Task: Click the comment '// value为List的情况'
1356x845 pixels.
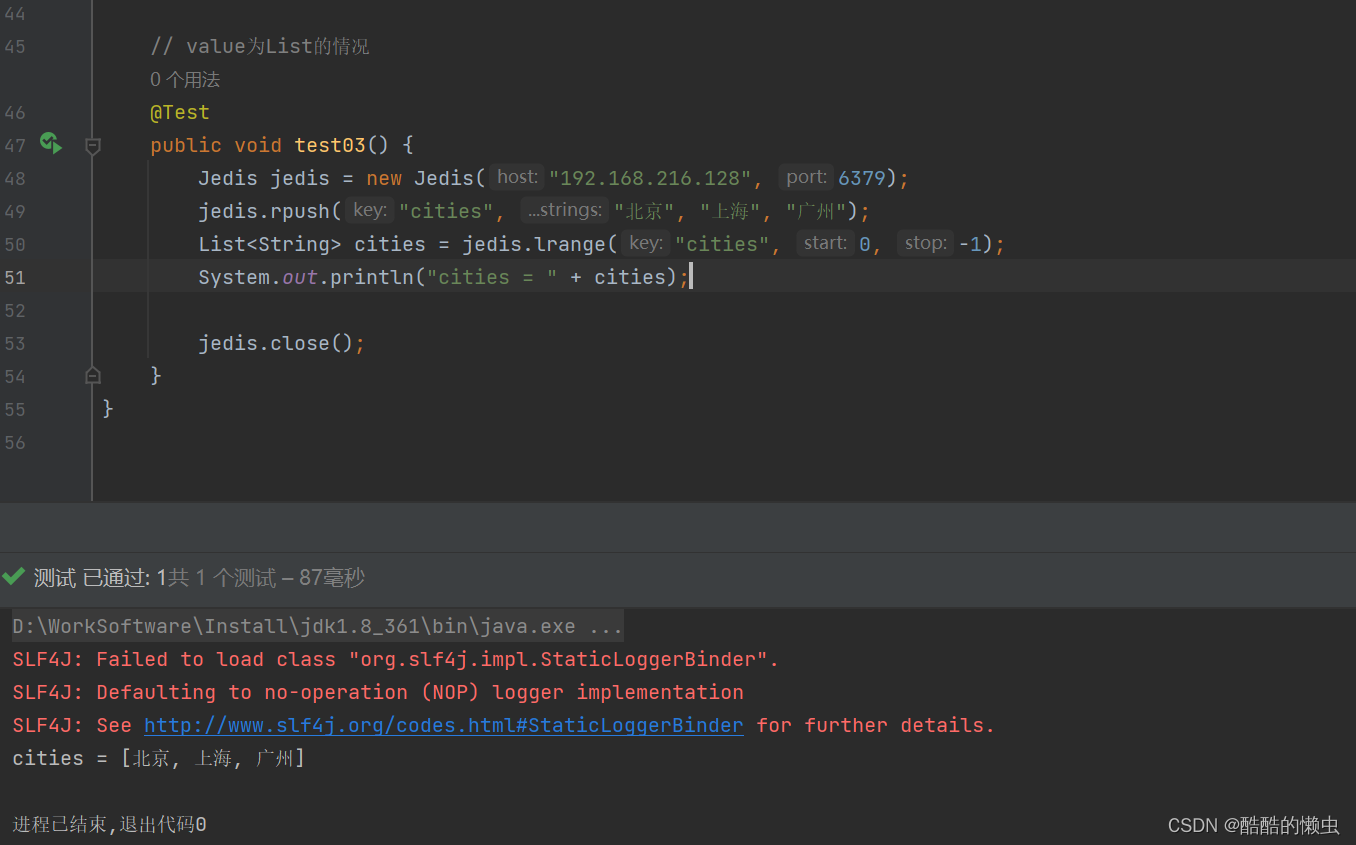Action: (260, 46)
